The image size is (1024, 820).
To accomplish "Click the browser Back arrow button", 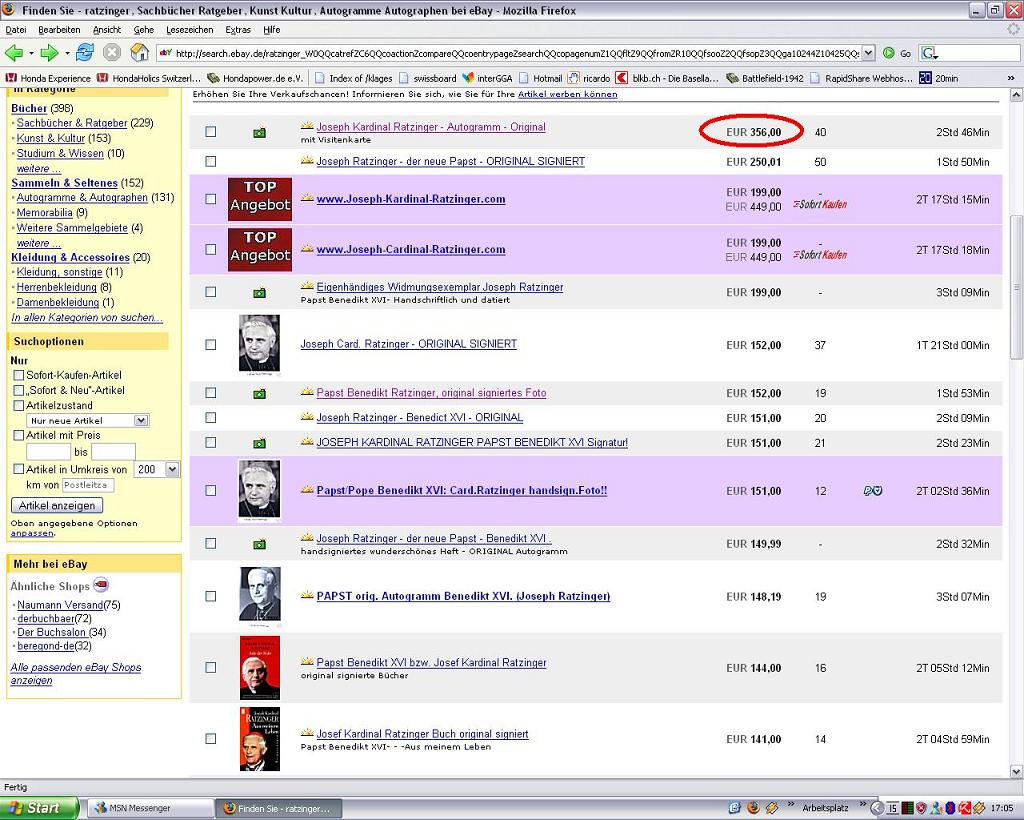I will point(15,53).
